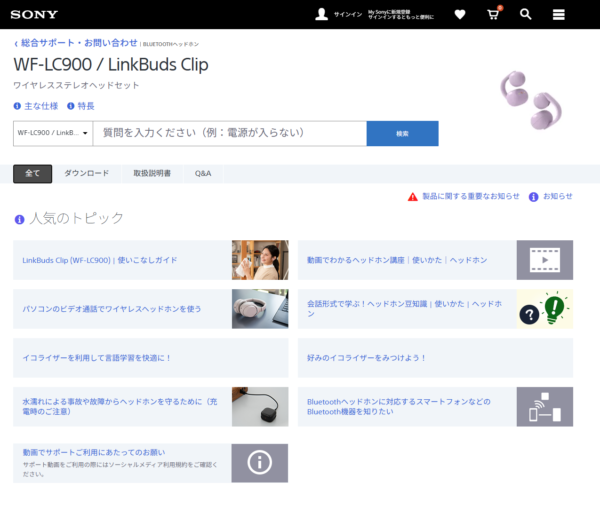This screenshot has height=506, width=600.
Task: Click the info icon beside 主な仕様
Action: click(x=17, y=106)
